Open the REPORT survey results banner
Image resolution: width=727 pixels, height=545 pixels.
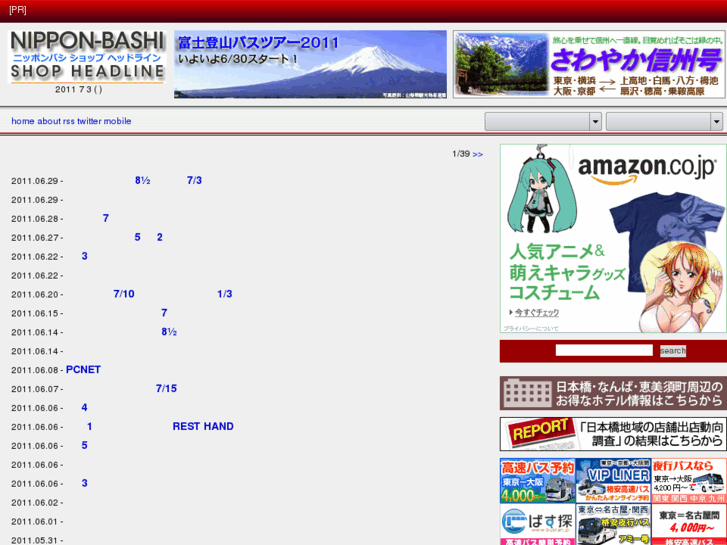(x=613, y=434)
